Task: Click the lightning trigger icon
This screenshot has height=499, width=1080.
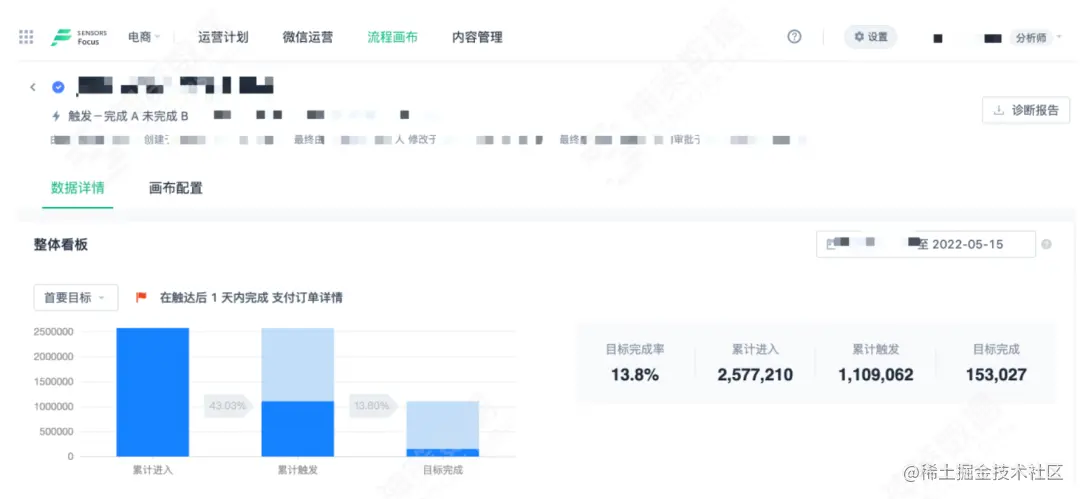Action: pyautogui.click(x=56, y=116)
